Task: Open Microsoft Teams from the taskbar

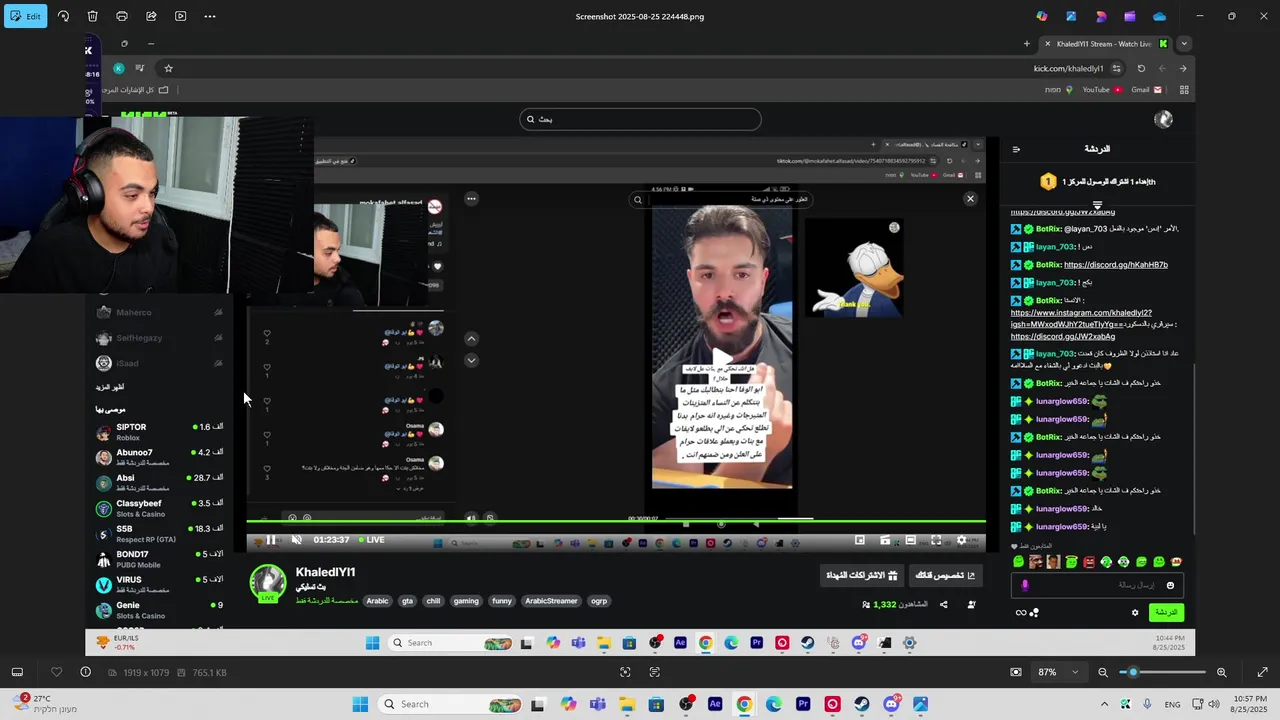Action: (597, 704)
